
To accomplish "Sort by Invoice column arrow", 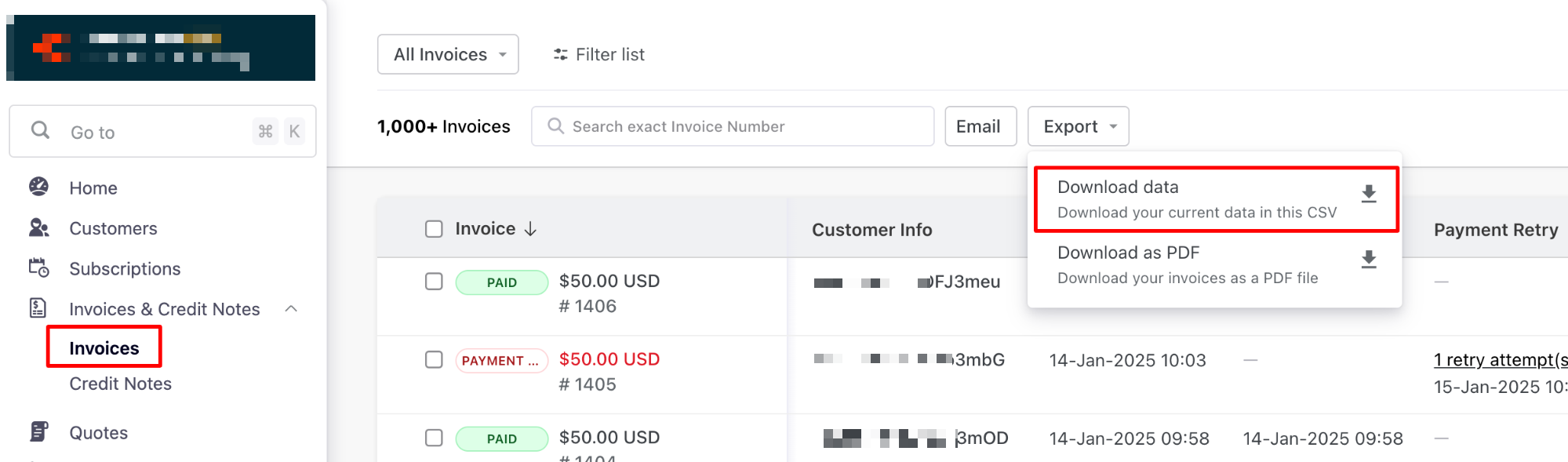I will [530, 228].
